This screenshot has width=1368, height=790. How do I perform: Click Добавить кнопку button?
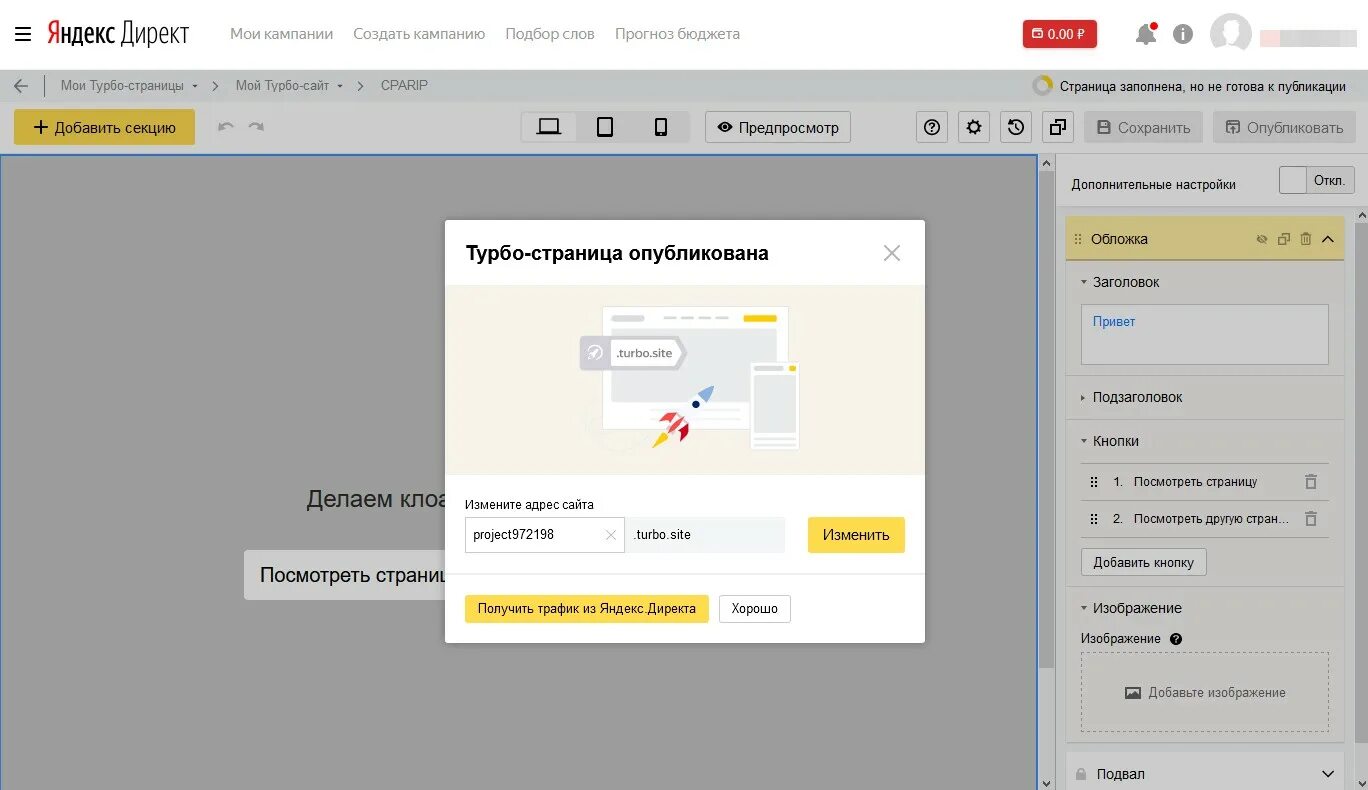(x=1144, y=562)
